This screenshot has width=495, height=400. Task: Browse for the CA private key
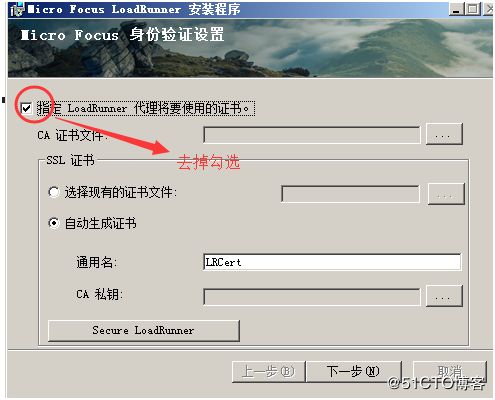click(x=444, y=296)
